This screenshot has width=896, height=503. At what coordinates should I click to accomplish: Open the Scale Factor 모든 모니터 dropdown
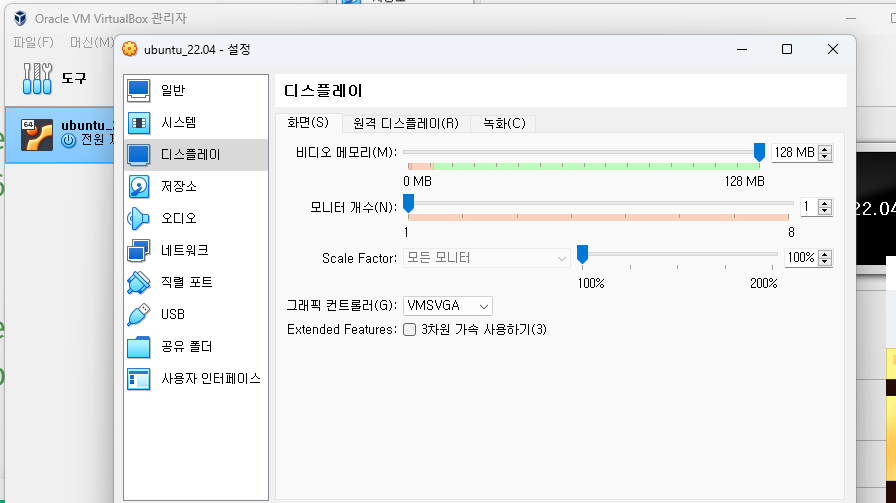486,258
